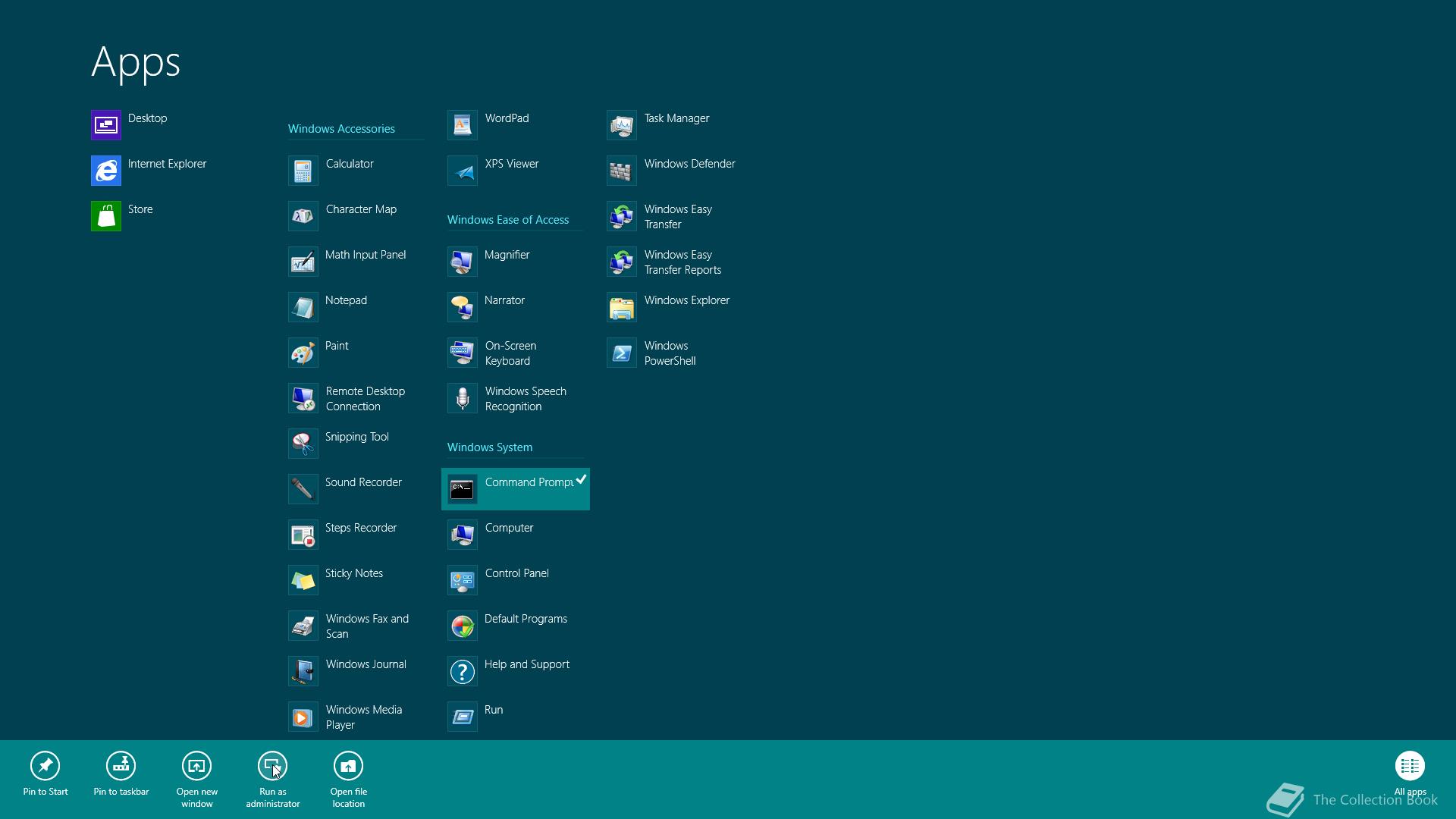The image size is (1456, 819).
Task: Select Windows Accessories group header
Action: [x=341, y=129]
